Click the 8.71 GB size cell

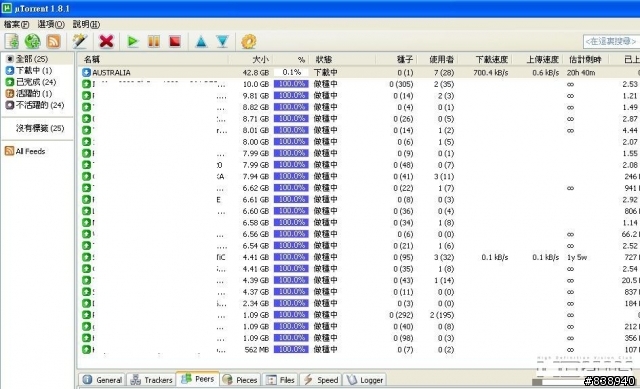pyautogui.click(x=256, y=119)
